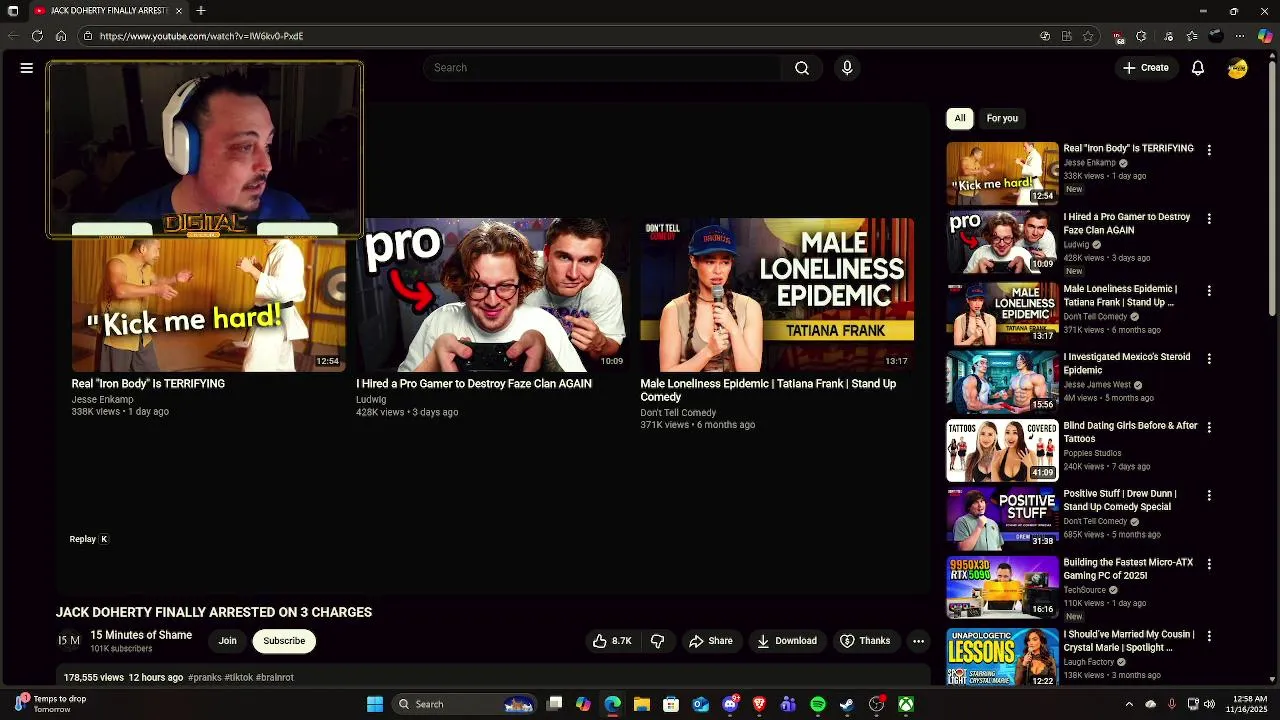Image resolution: width=1280 pixels, height=720 pixels.
Task: Open the YouTube account avatar menu
Action: [1238, 68]
